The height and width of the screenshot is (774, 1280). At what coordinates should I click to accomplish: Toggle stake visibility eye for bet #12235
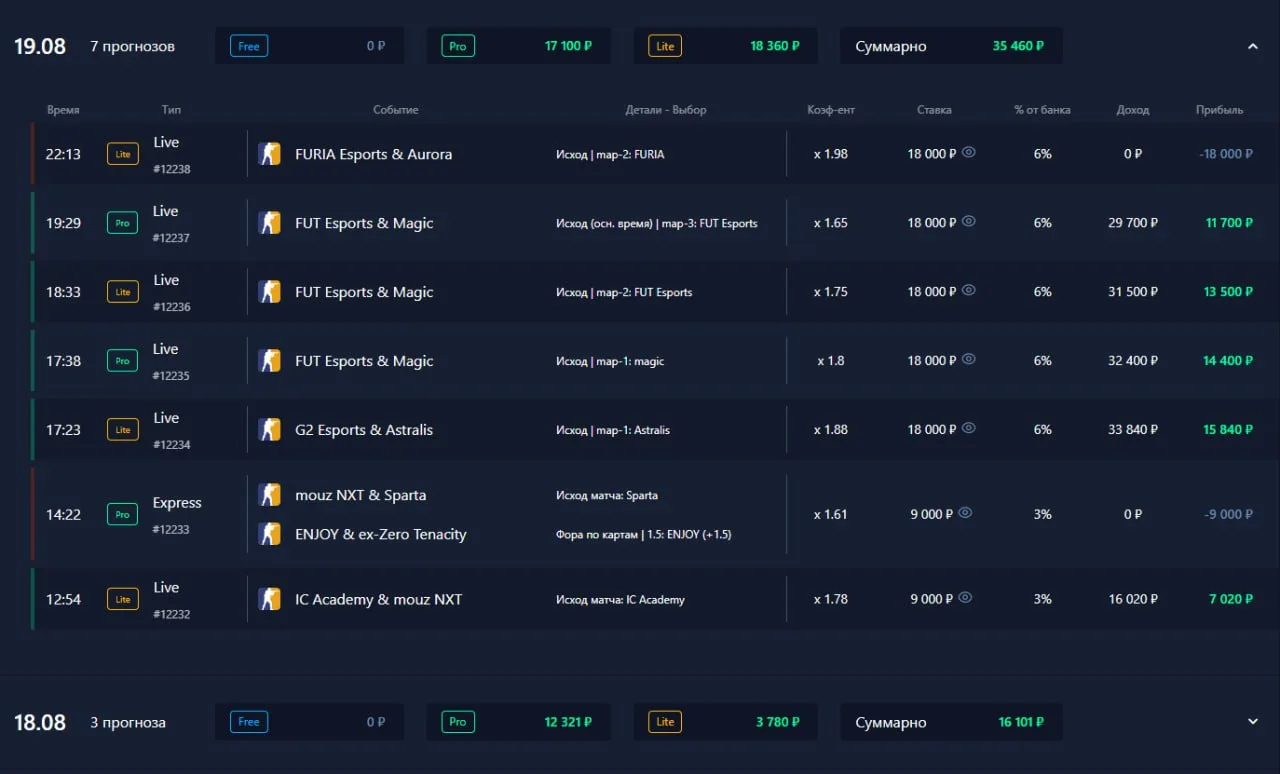tap(968, 360)
